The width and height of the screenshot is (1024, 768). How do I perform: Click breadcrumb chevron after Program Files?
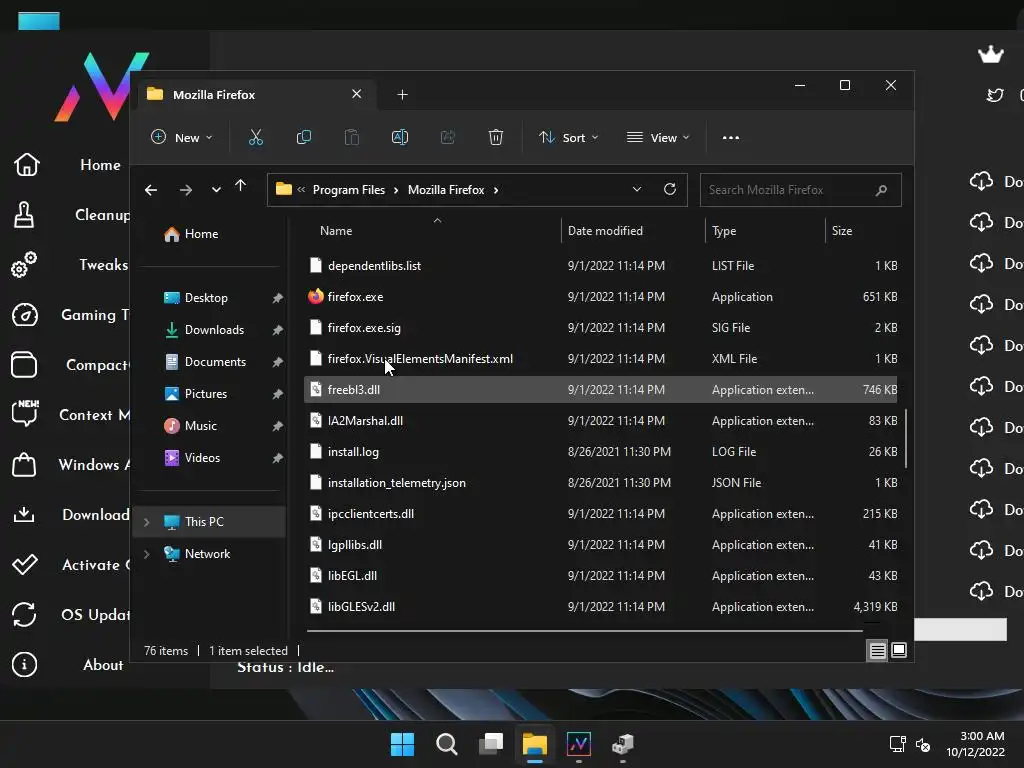396,190
